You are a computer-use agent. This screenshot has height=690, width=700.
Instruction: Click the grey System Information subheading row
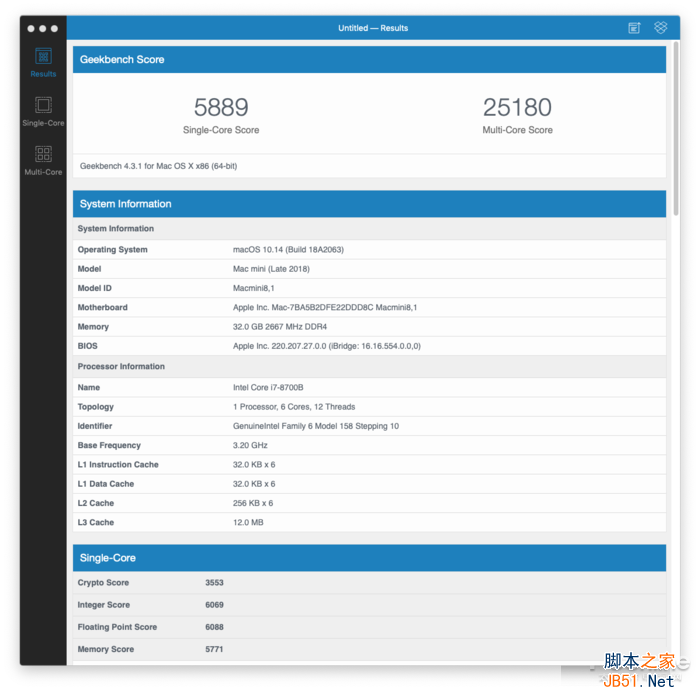(369, 229)
